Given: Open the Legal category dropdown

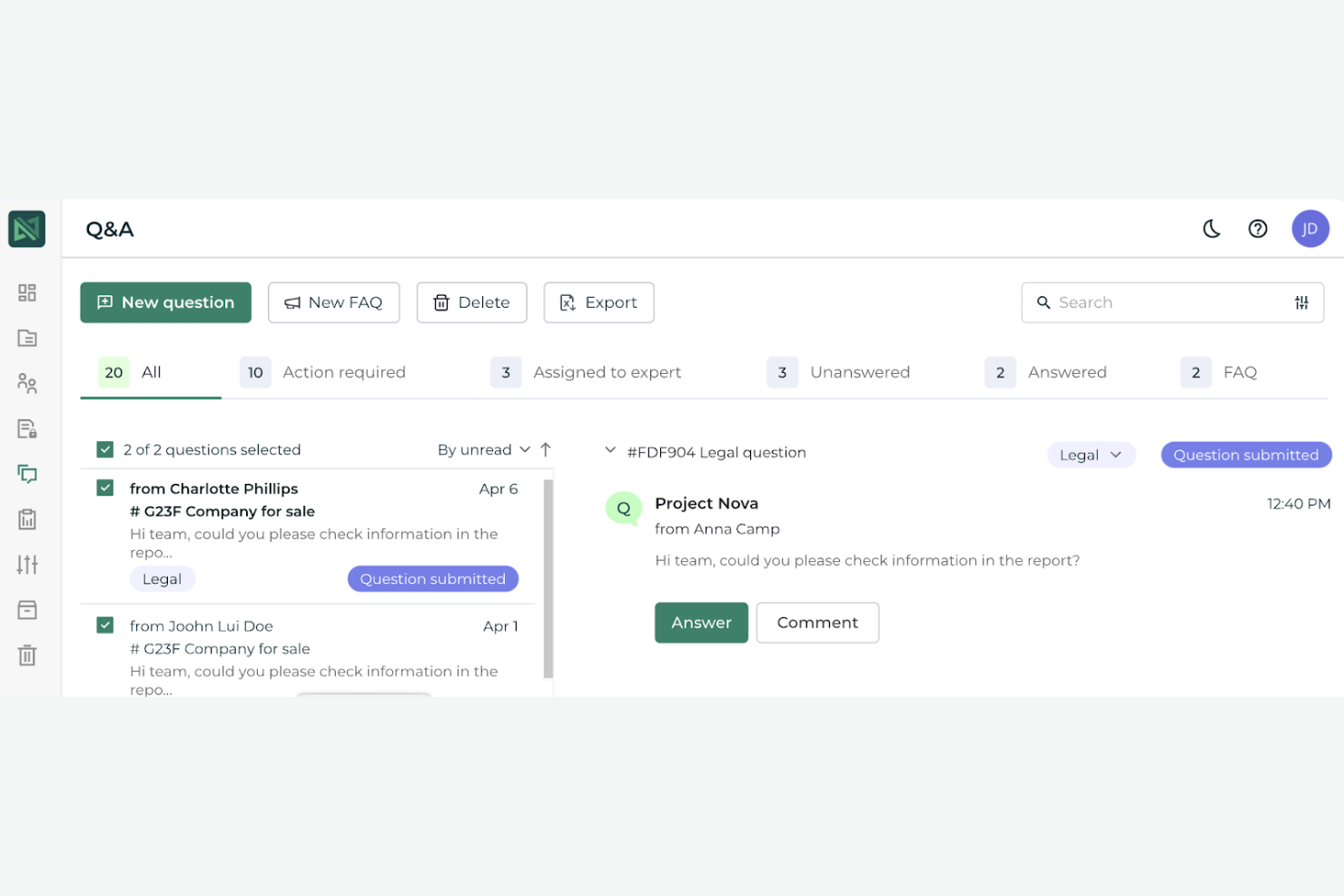Looking at the screenshot, I should point(1091,454).
